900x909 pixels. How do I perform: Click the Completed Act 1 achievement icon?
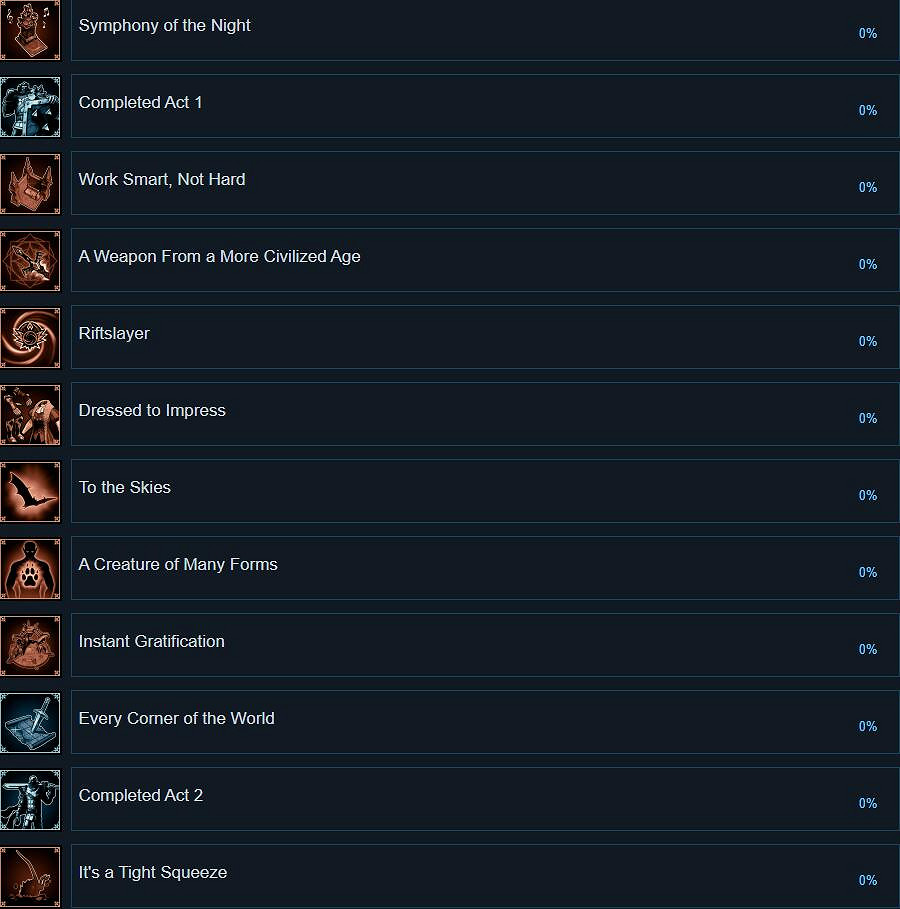pyautogui.click(x=30, y=106)
